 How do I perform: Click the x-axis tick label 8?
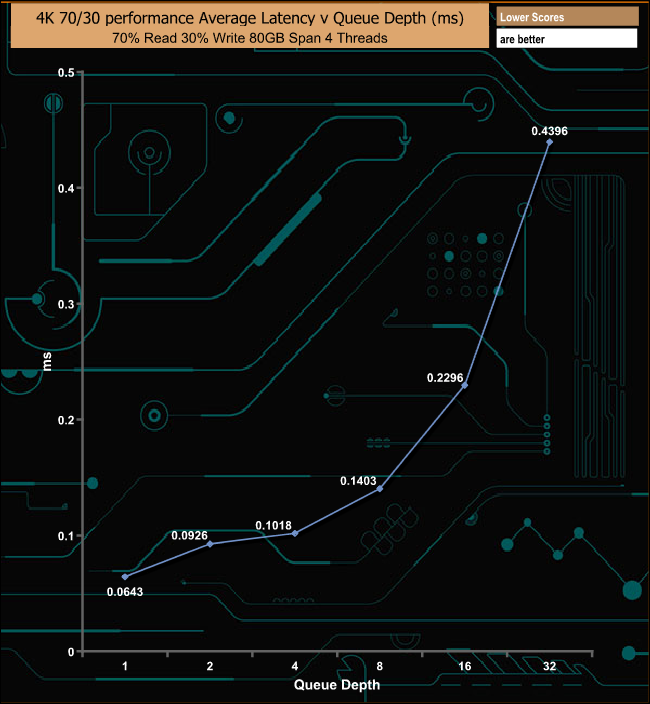tap(379, 666)
